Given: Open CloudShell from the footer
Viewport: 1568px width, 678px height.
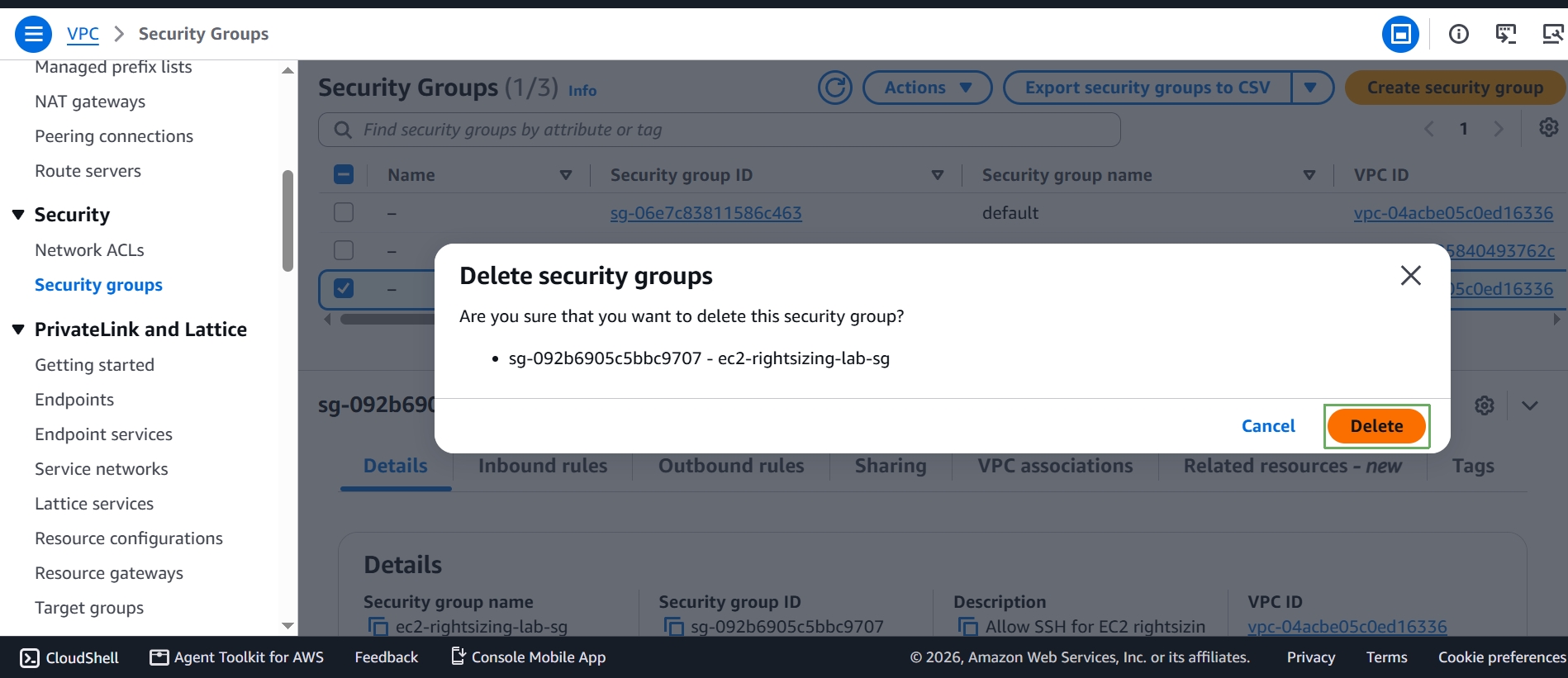Looking at the screenshot, I should (x=69, y=657).
